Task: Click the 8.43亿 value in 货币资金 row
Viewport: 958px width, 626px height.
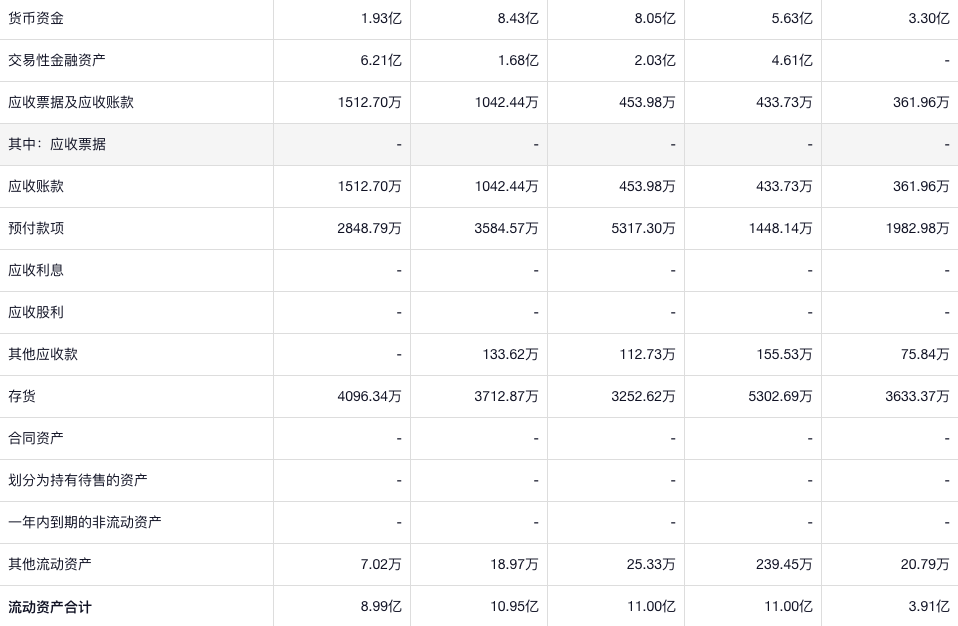Action: pyautogui.click(x=518, y=18)
